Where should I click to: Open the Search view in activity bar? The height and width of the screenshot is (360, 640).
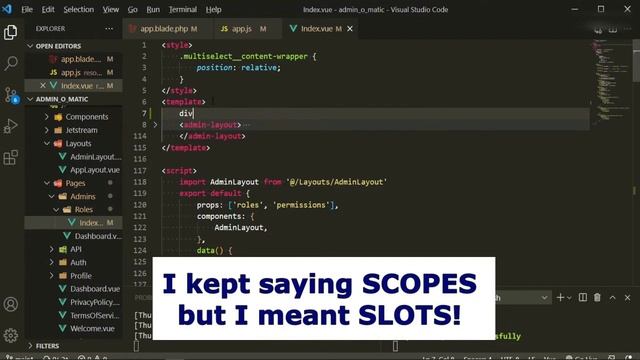coord(11,63)
